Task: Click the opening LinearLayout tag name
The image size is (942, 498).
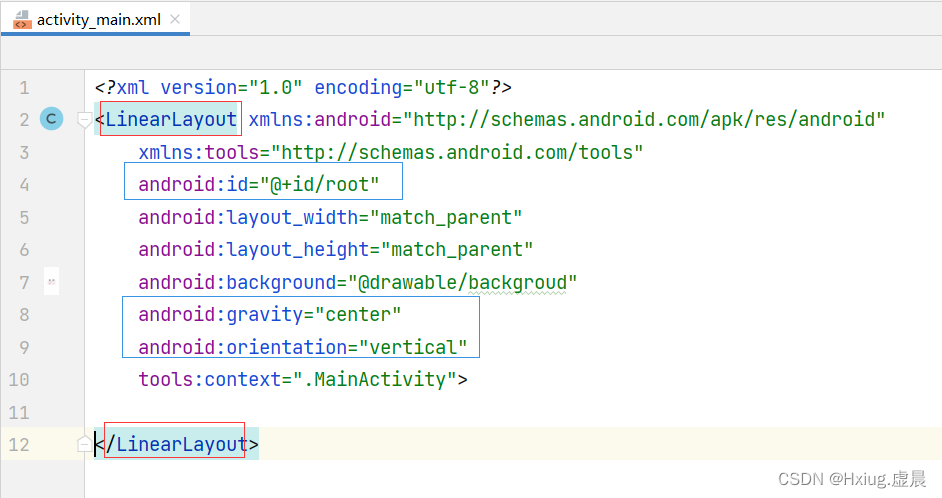Action: 171,119
